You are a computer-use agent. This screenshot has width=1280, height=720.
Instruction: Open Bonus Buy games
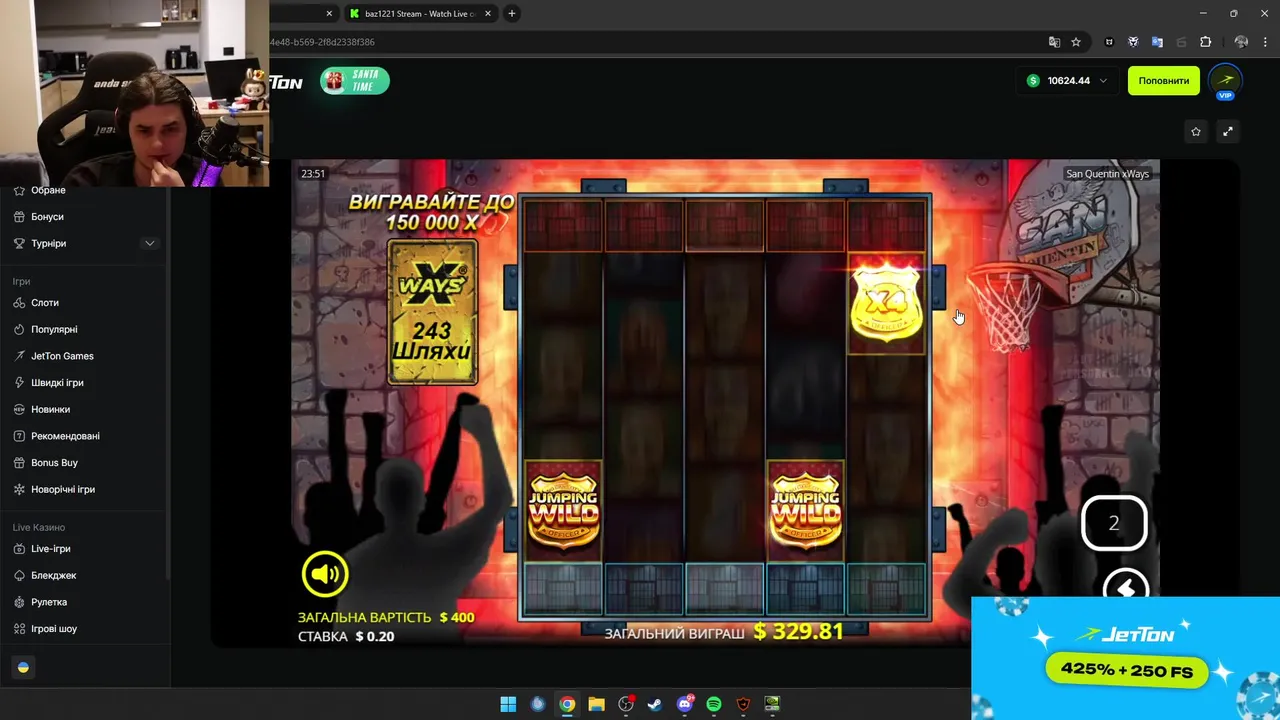click(x=54, y=463)
